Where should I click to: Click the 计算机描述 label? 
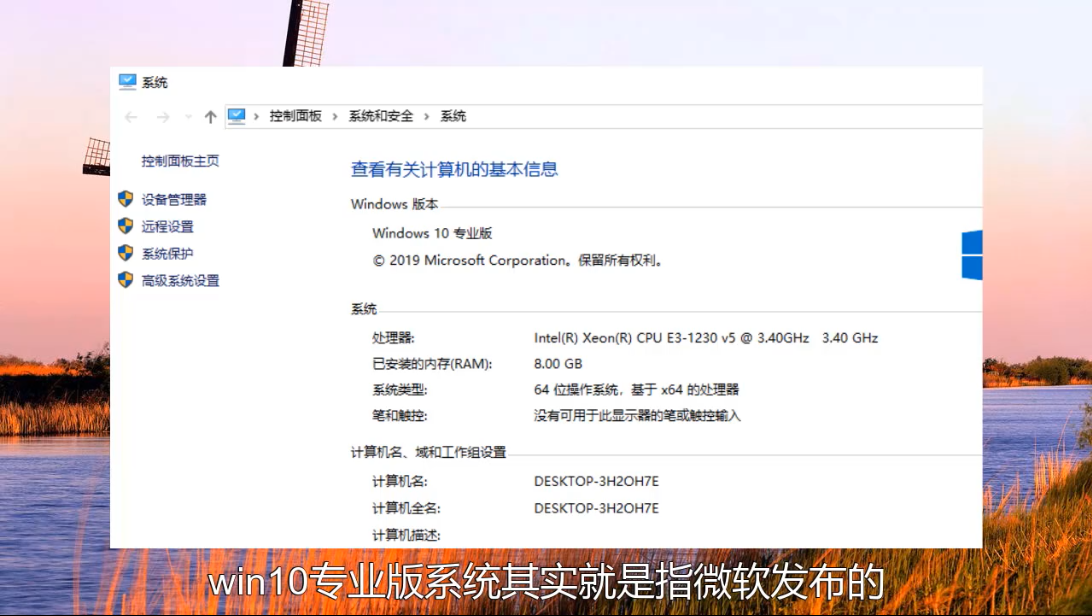click(406, 535)
